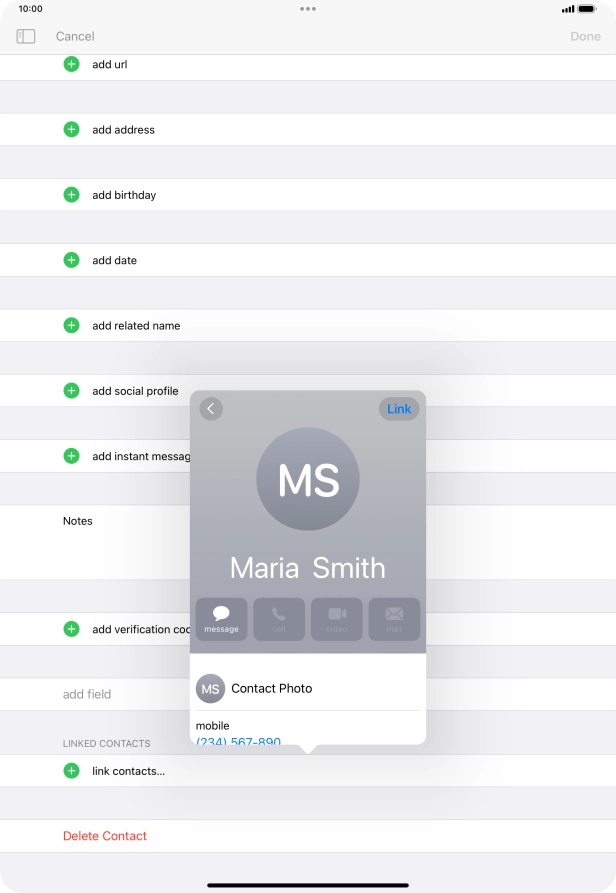Tap the mobile phone number link
616x893 pixels.
pos(239,741)
